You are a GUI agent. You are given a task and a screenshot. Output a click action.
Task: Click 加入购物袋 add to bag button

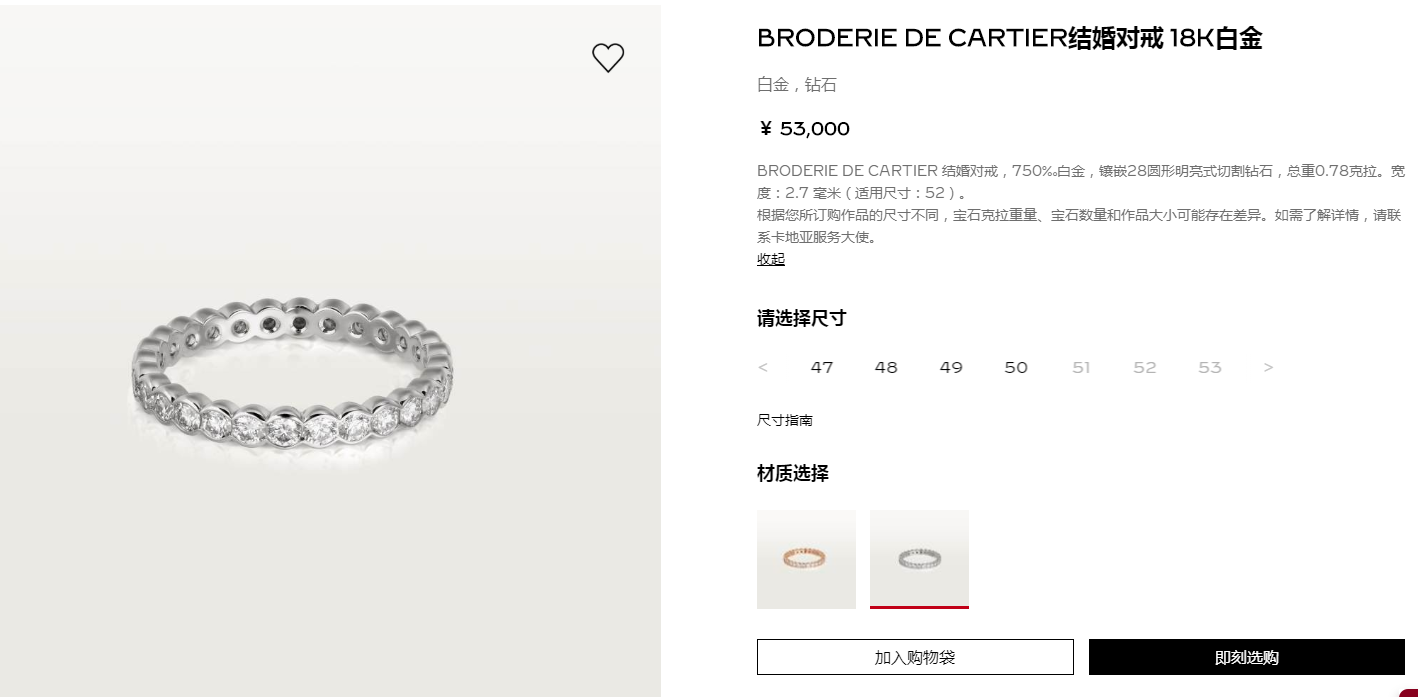point(915,657)
